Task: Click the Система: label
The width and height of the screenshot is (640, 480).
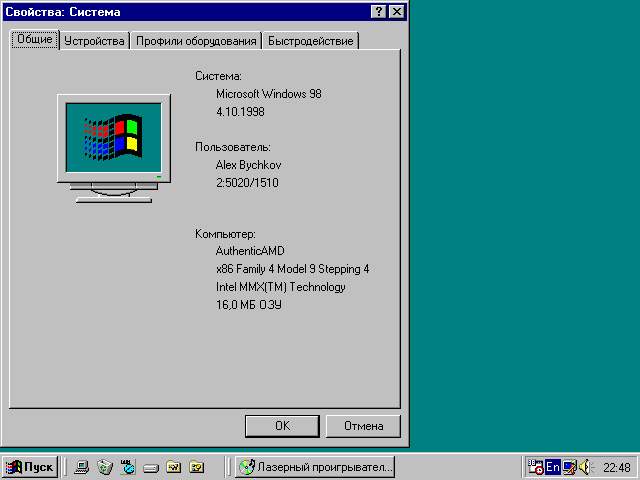Action: (x=218, y=76)
